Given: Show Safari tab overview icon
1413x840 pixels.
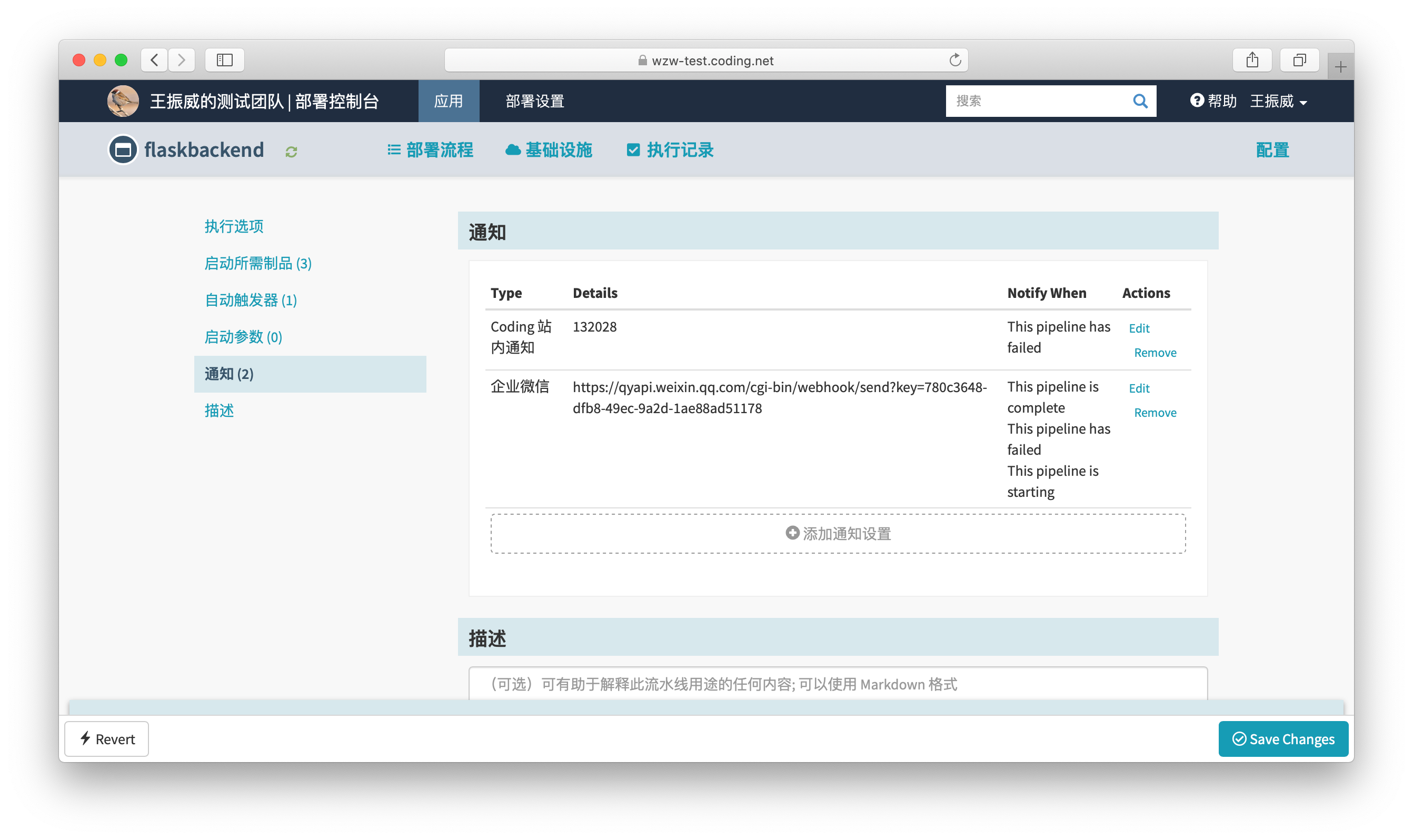Looking at the screenshot, I should (x=1299, y=60).
